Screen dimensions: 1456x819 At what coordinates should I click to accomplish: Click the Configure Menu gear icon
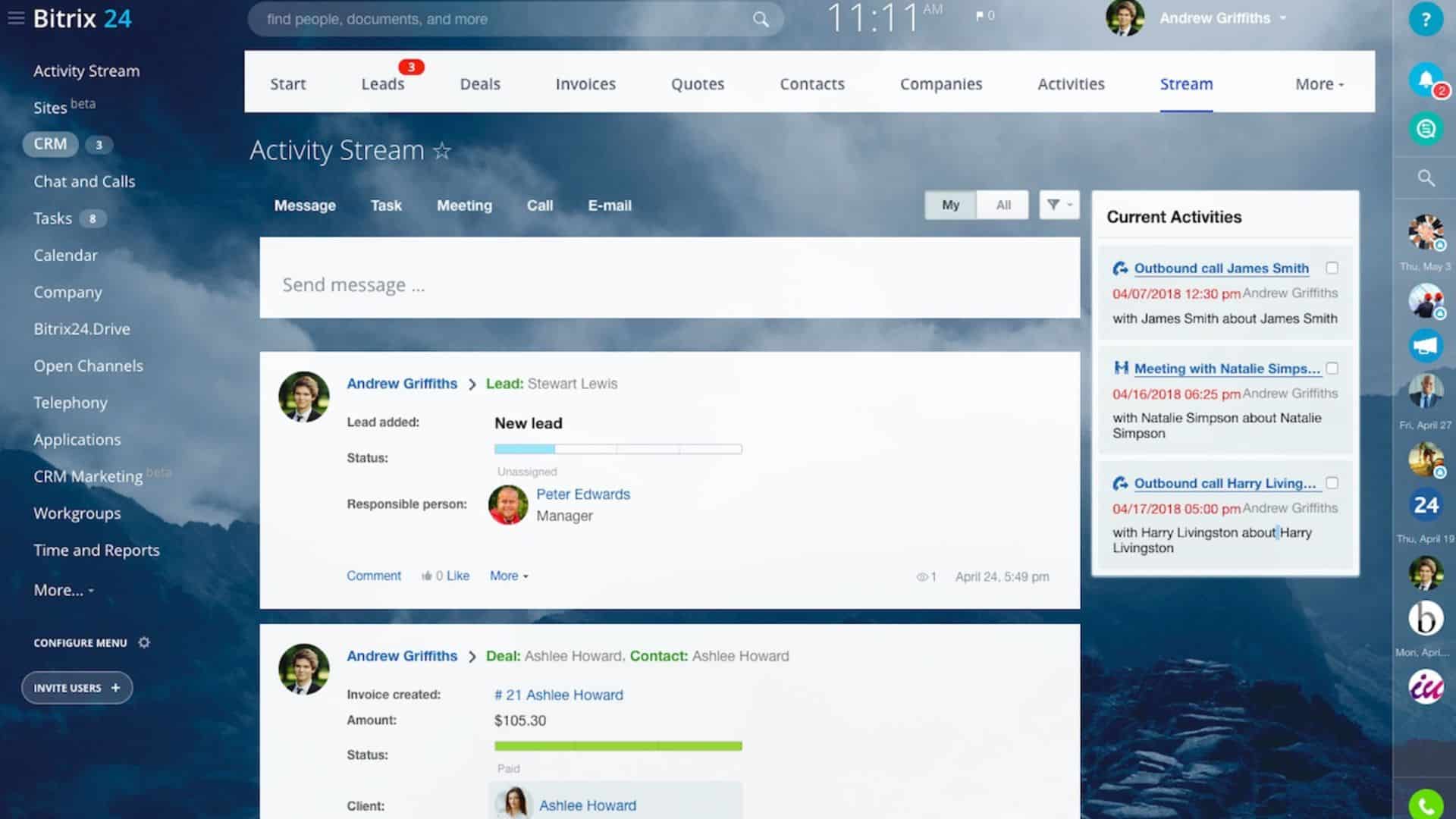144,642
